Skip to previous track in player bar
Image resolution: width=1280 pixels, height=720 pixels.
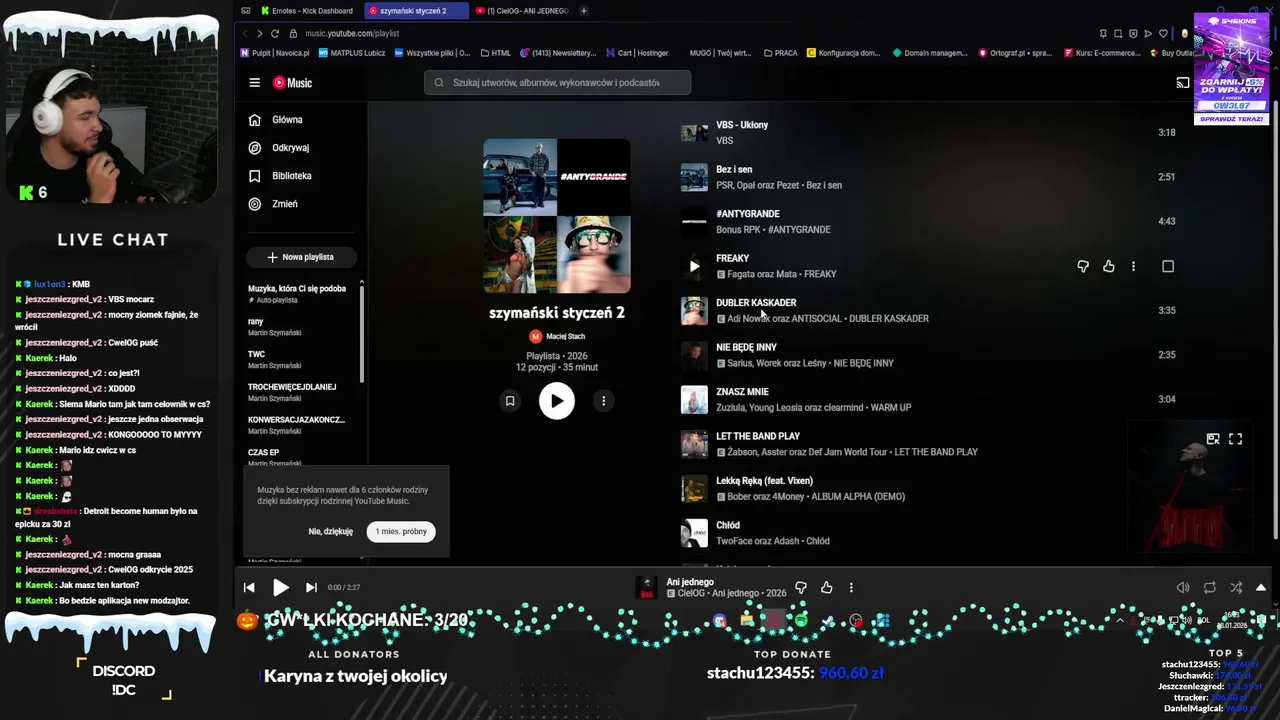point(249,588)
